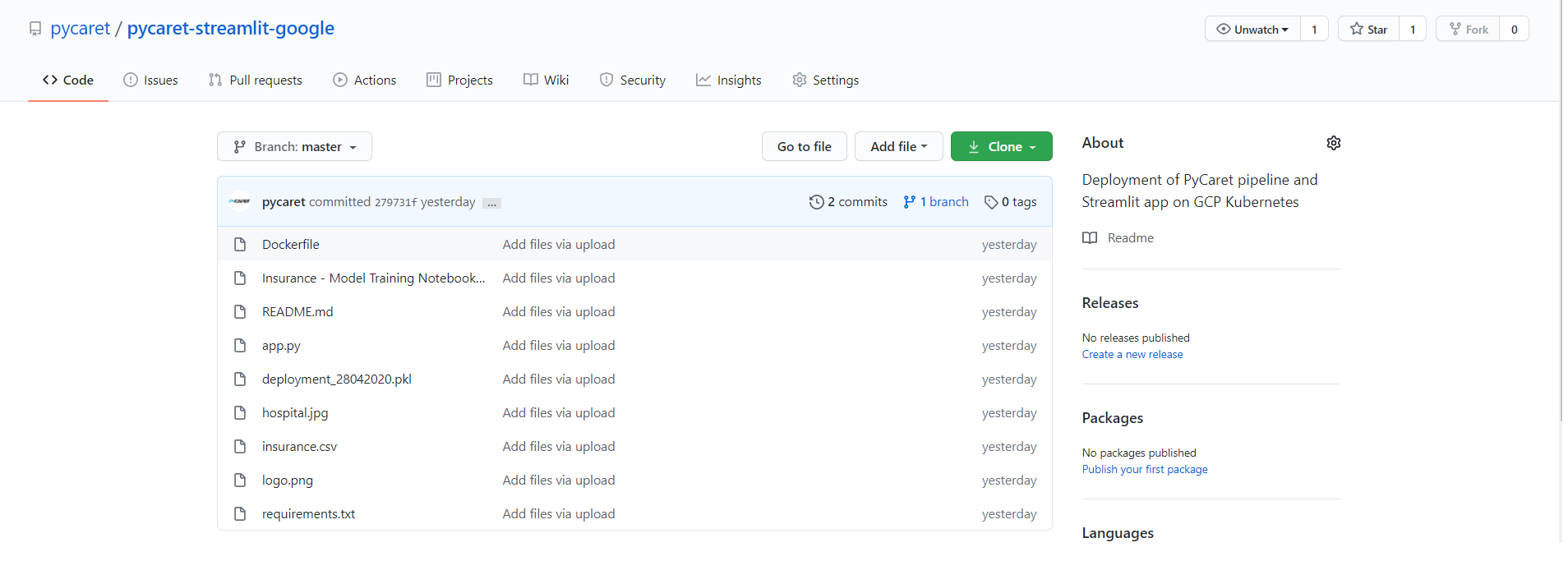Open commit 279731f
This screenshot has height=561, width=1568.
(395, 202)
